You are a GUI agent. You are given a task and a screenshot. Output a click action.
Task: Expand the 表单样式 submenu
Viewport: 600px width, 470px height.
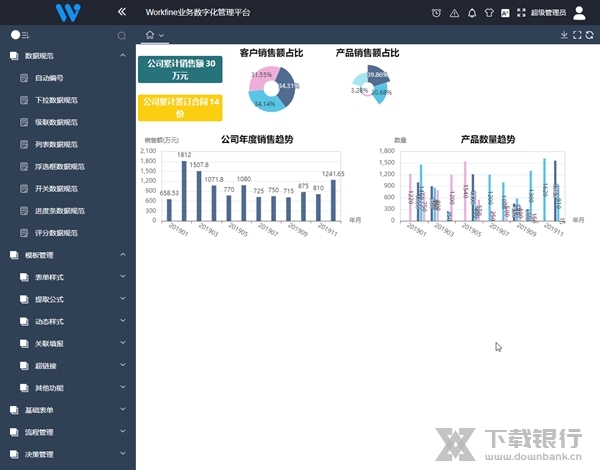(x=122, y=277)
